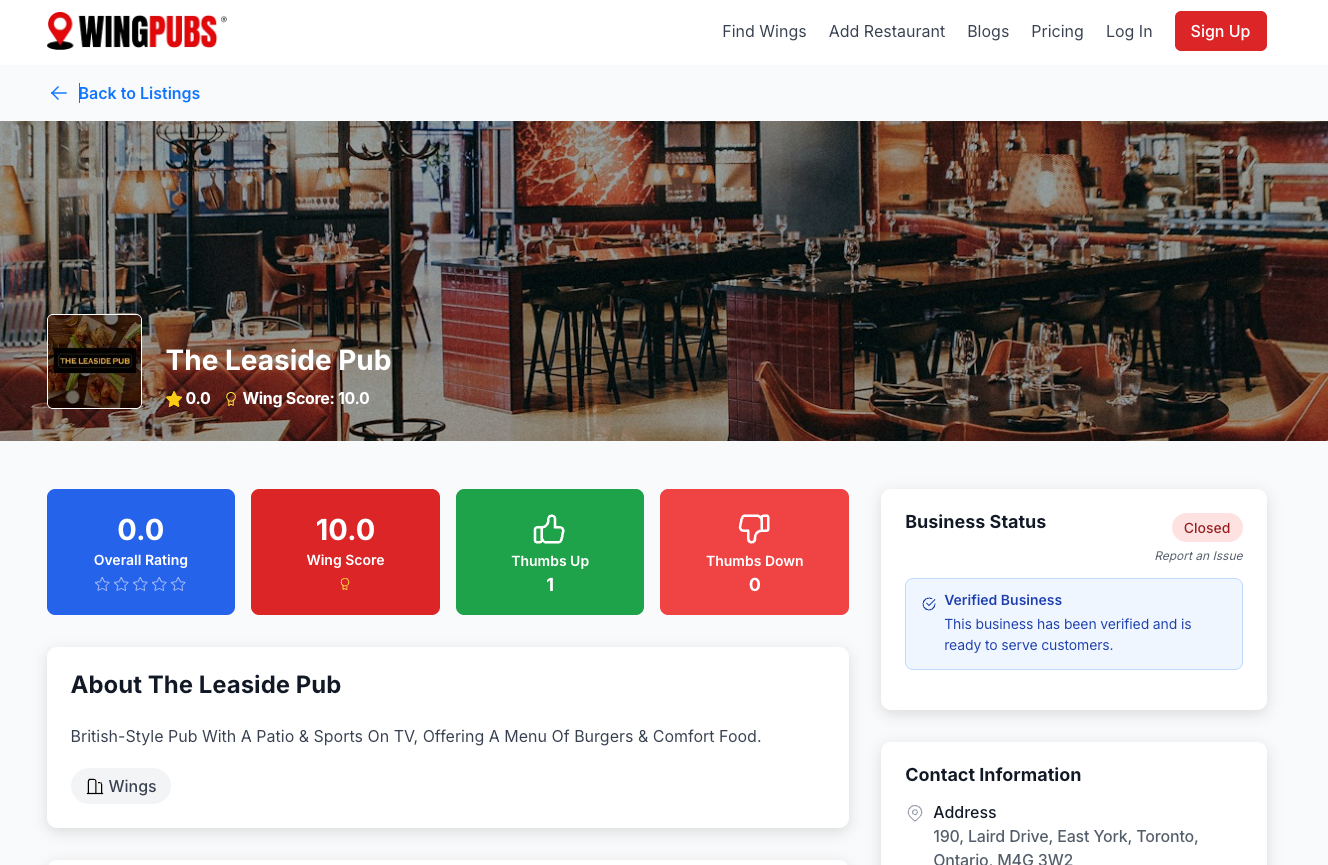Click the Verified Business label

[x=1003, y=600]
